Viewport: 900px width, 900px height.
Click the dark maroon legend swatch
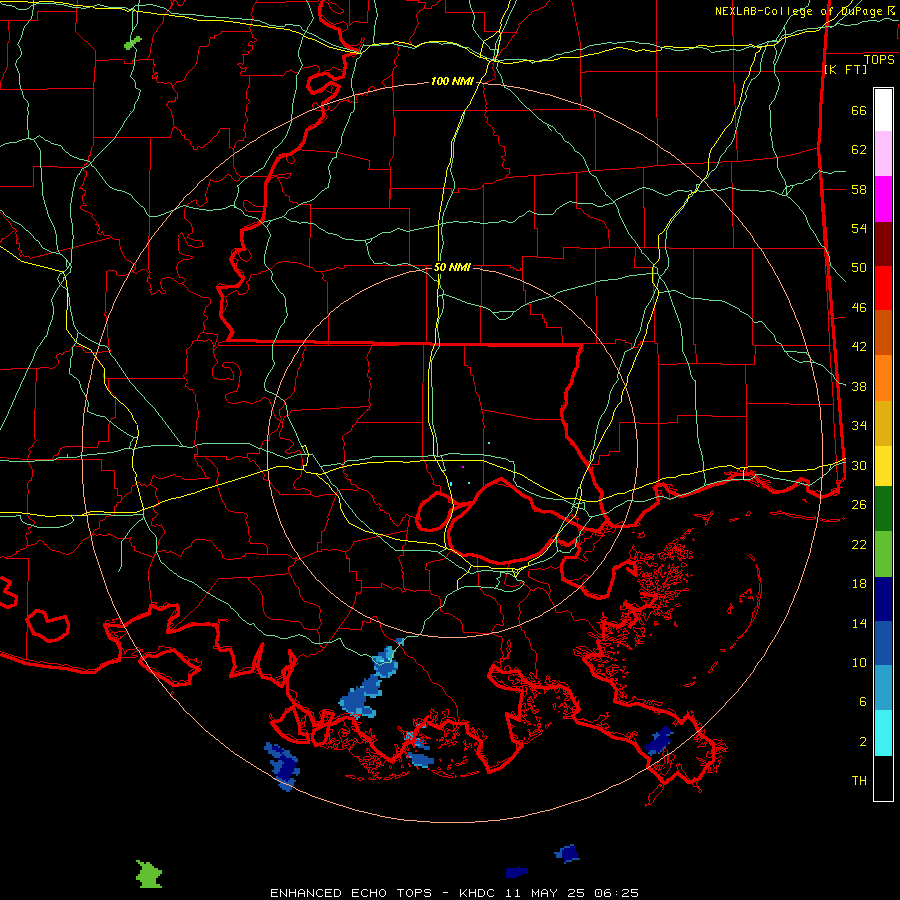coord(883,245)
